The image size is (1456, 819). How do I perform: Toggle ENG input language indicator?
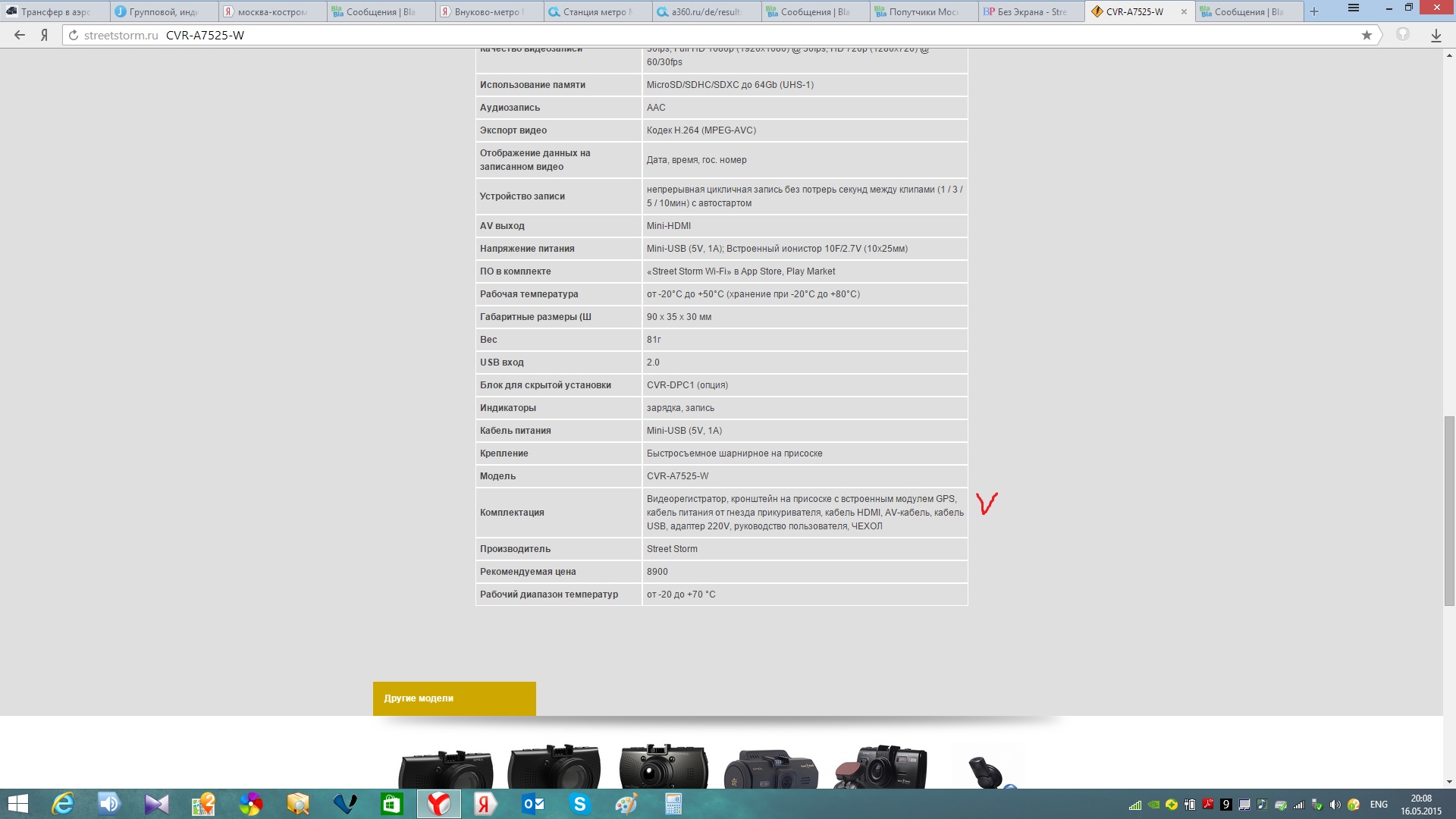(1379, 805)
